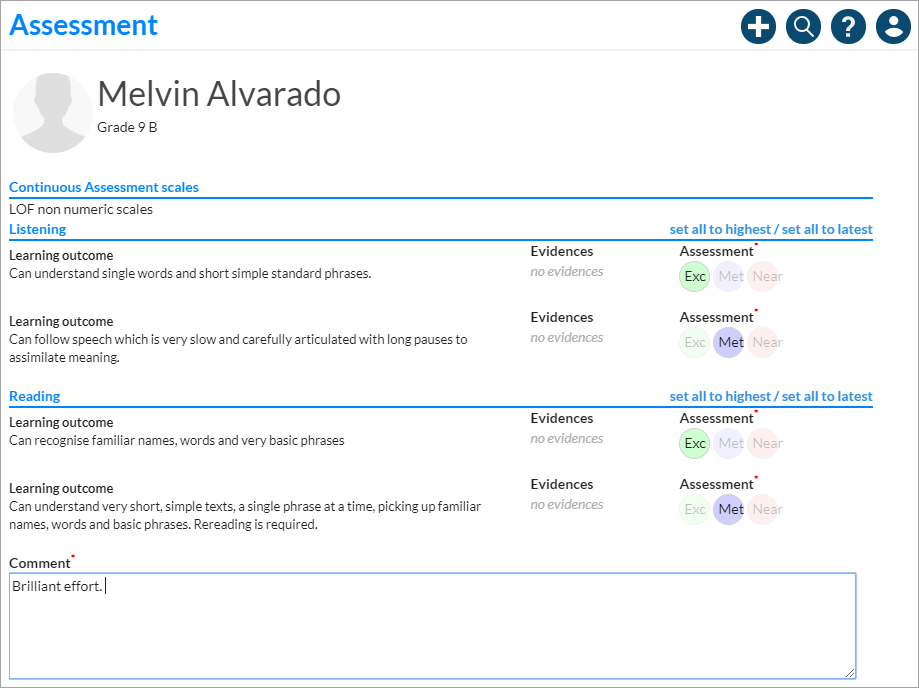Click the Comment field label
The image size is (919, 688).
coord(40,563)
